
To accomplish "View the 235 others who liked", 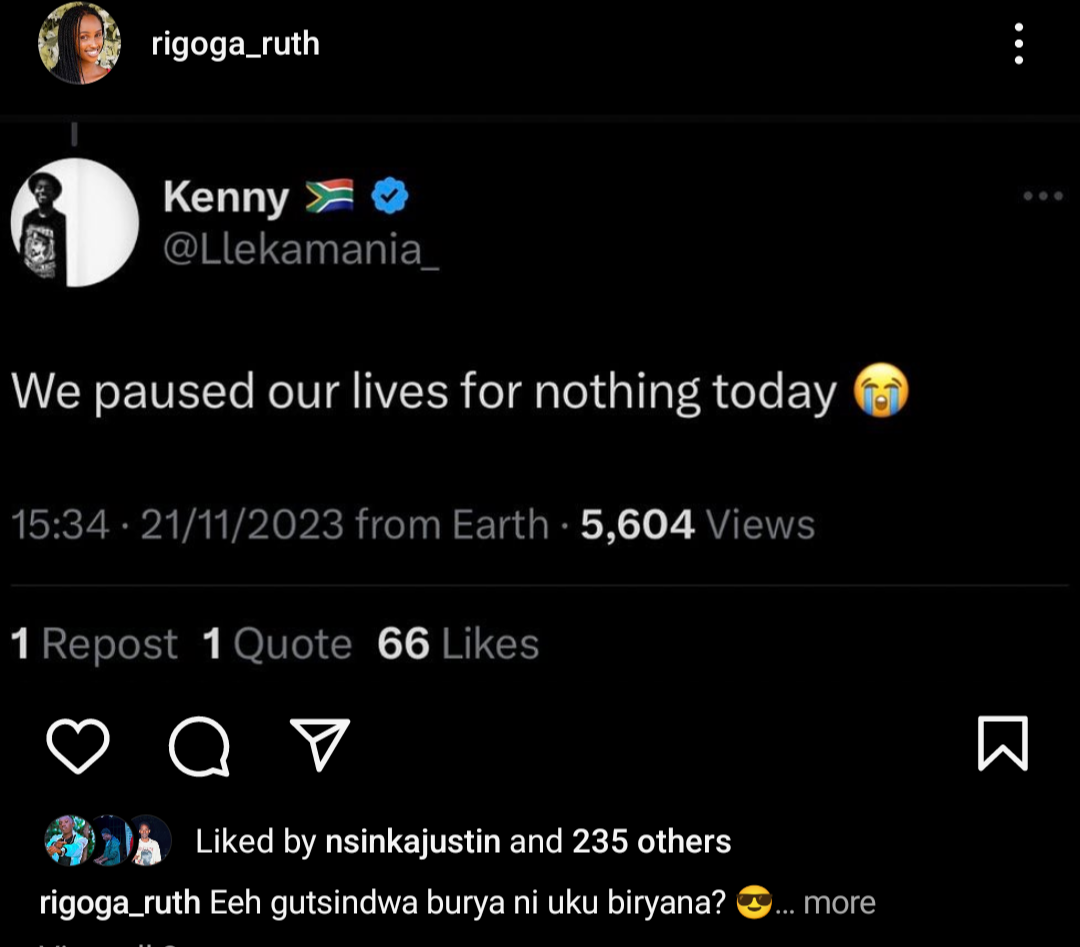I will [x=651, y=842].
